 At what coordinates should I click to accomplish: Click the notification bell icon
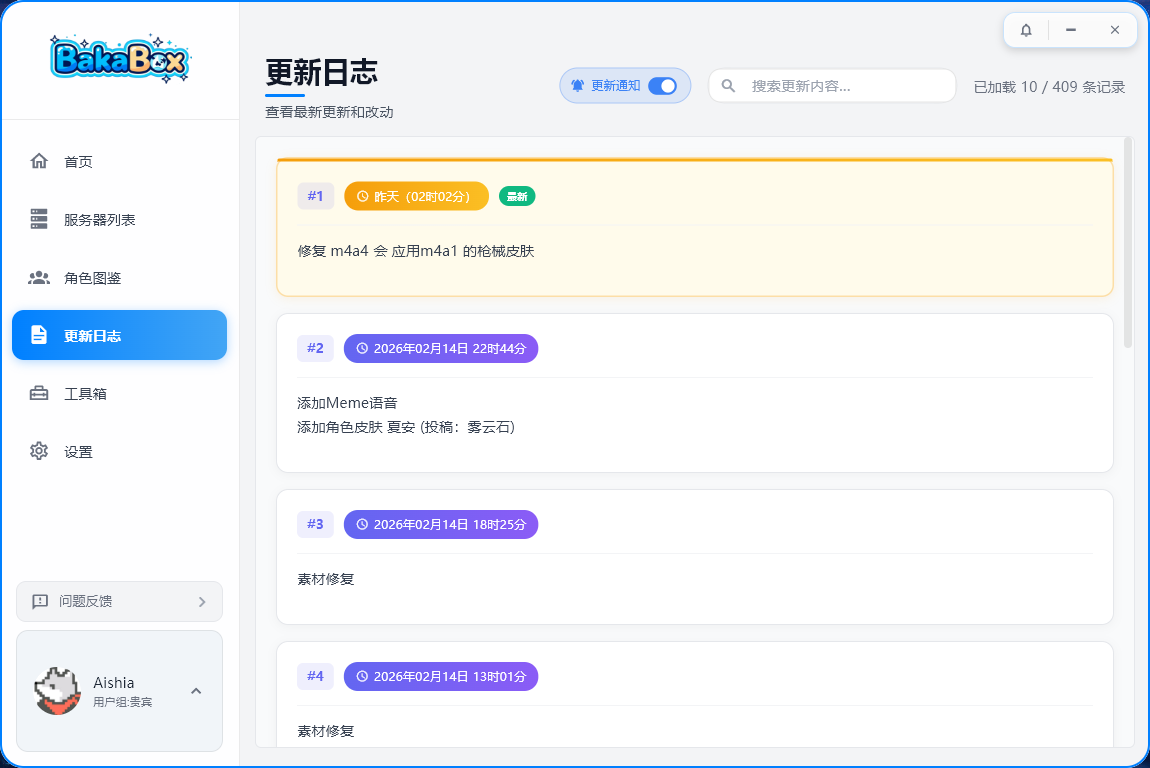coord(1026,30)
